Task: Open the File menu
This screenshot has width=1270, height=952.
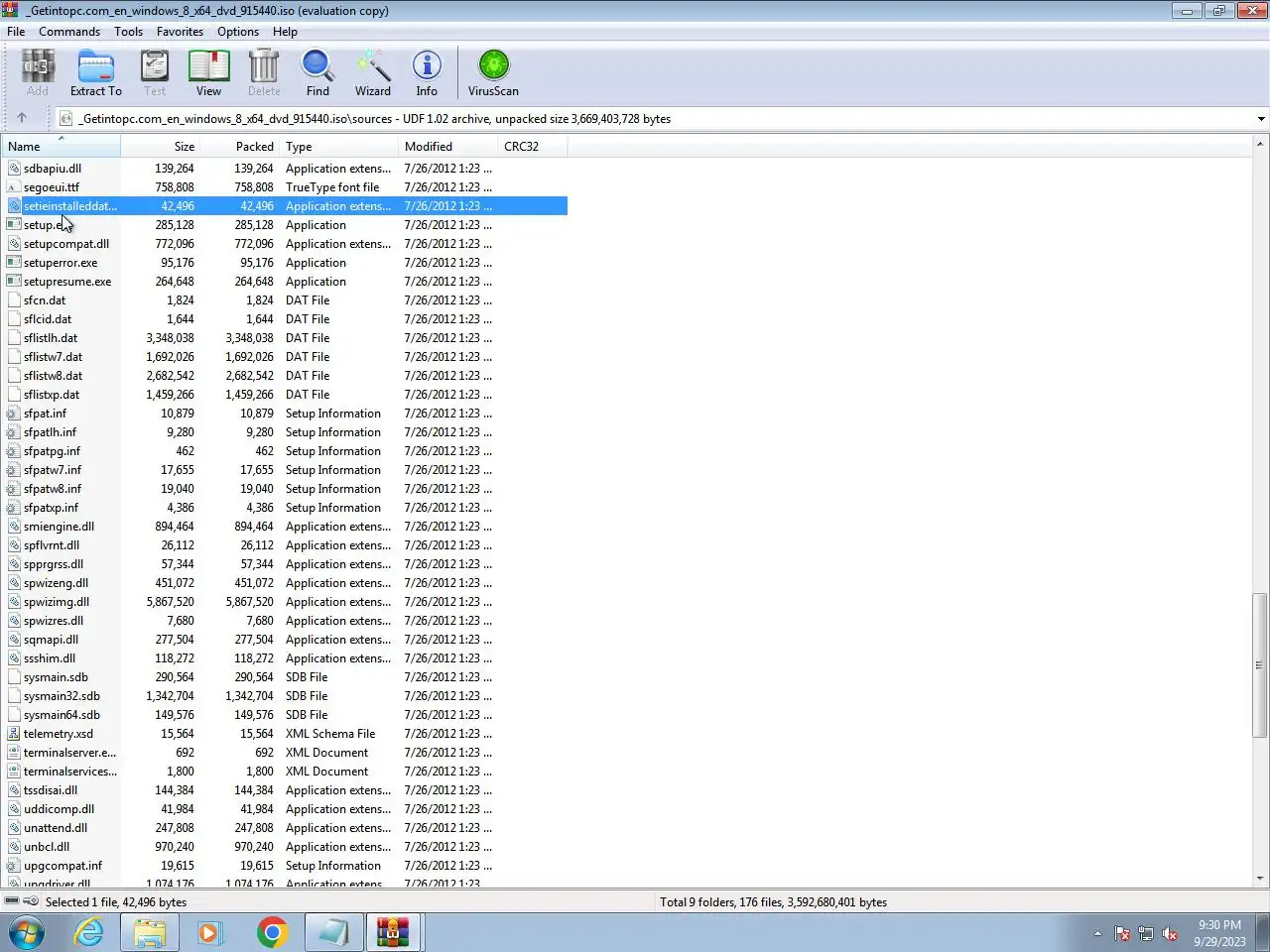Action: 16,32
